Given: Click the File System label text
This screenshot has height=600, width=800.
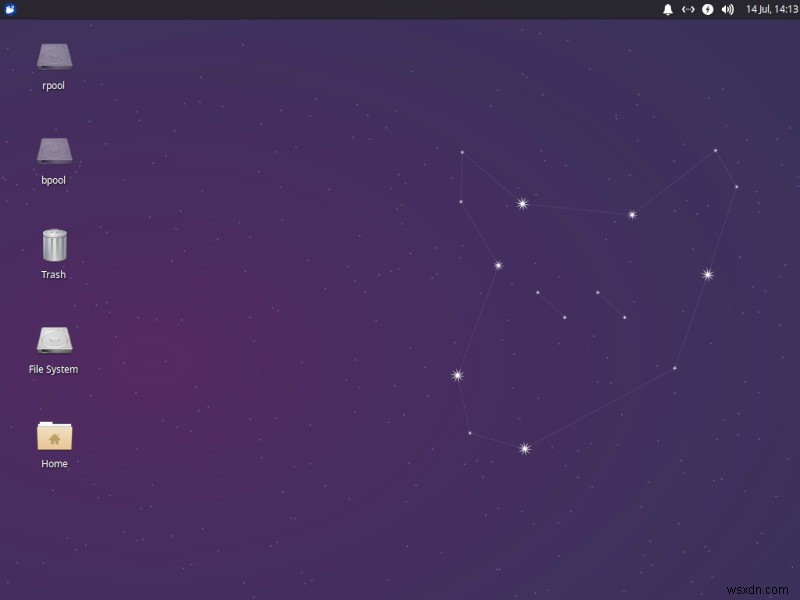Looking at the screenshot, I should 53,369.
